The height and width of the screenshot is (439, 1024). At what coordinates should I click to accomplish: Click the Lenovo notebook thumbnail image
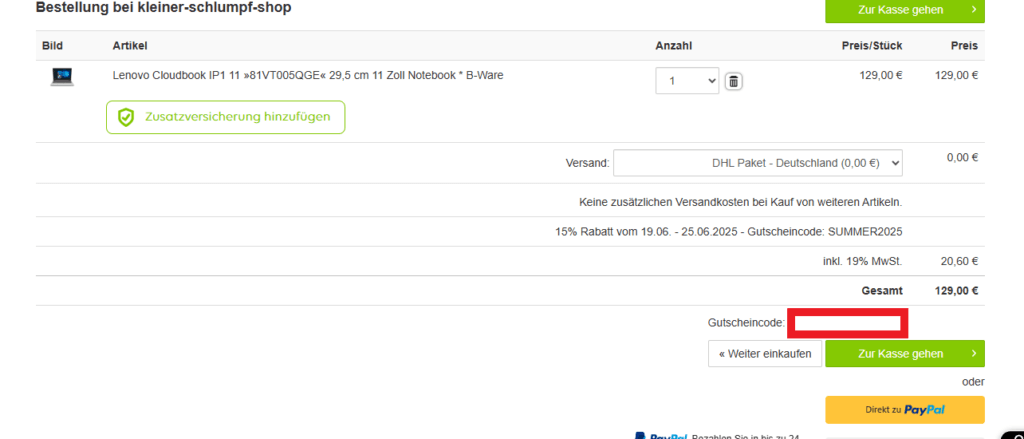(x=62, y=77)
